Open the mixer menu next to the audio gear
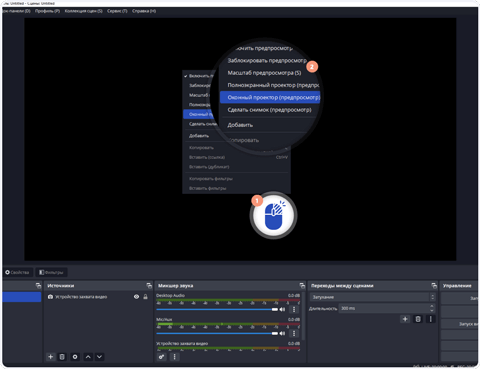Image resolution: width=480 pixels, height=369 pixels. coord(174,357)
